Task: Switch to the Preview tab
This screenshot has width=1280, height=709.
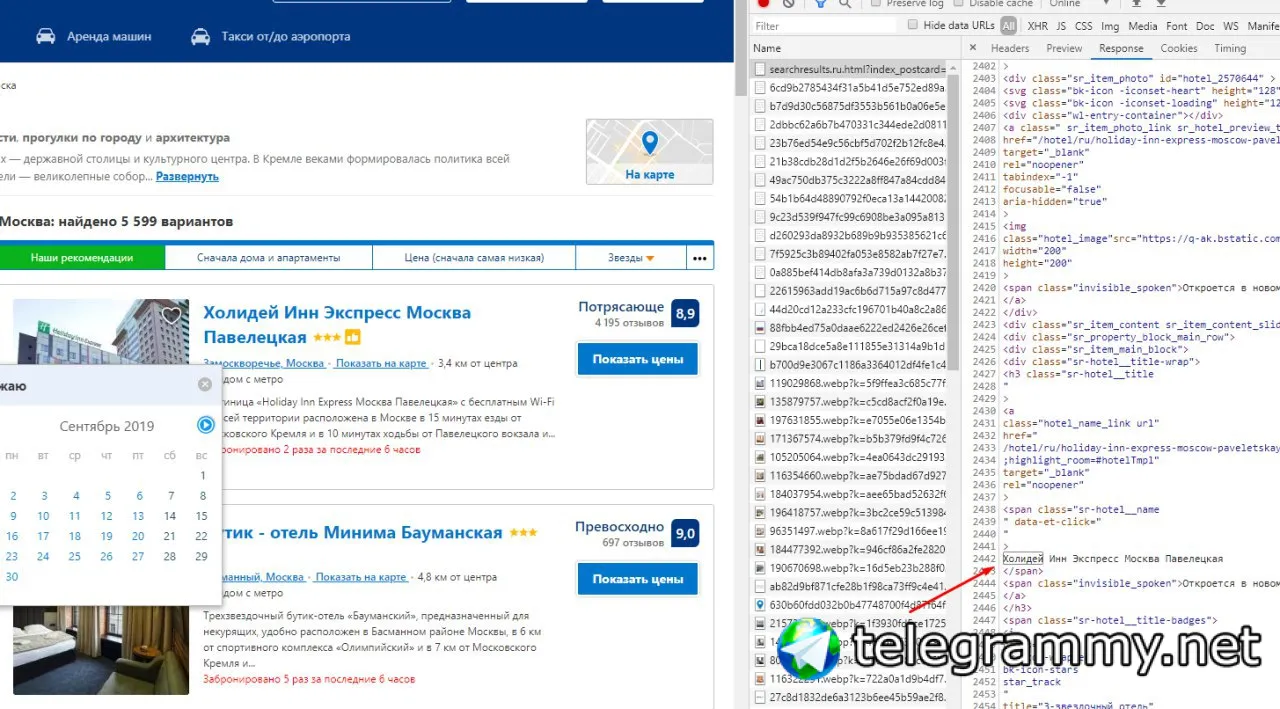Action: pyautogui.click(x=1064, y=48)
